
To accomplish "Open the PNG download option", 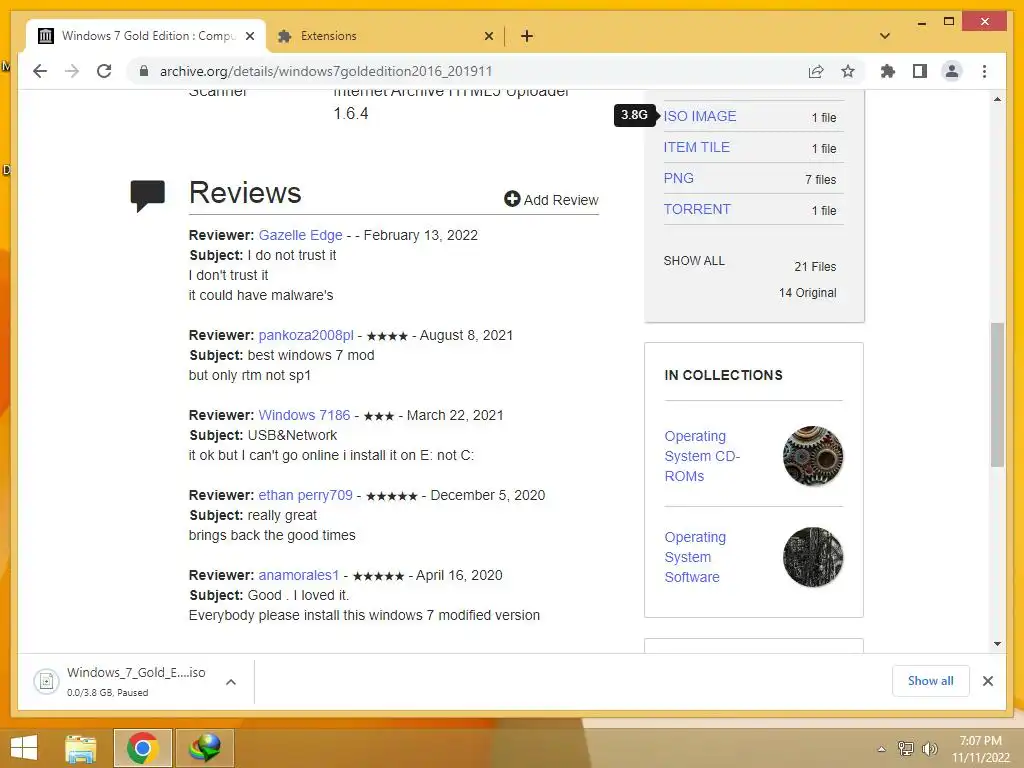I will coord(679,178).
